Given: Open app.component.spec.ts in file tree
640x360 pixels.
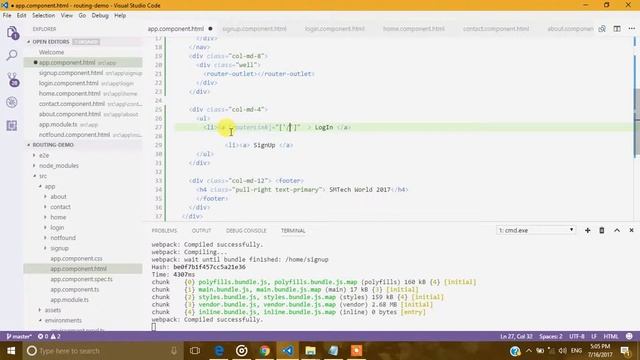Looking at the screenshot, I should point(81,279).
